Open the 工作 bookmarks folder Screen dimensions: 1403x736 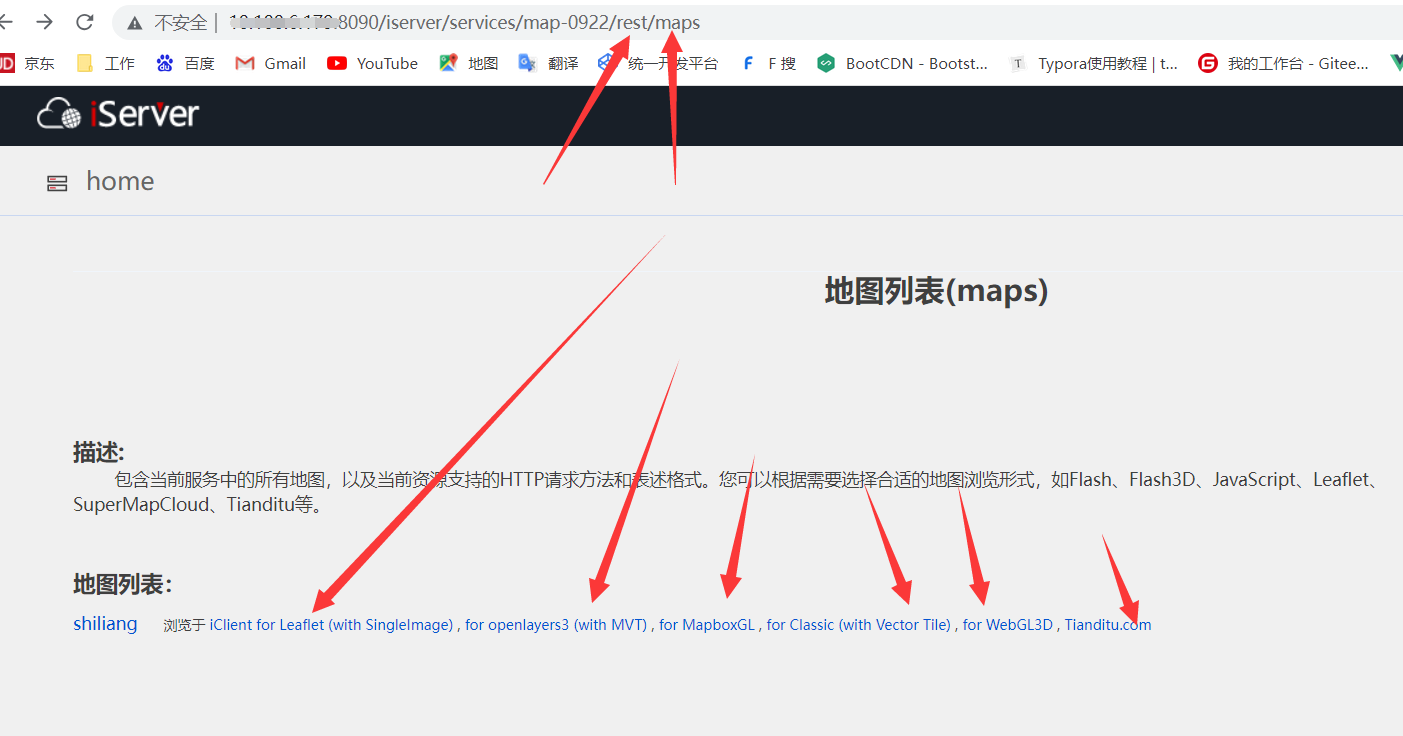(106, 63)
